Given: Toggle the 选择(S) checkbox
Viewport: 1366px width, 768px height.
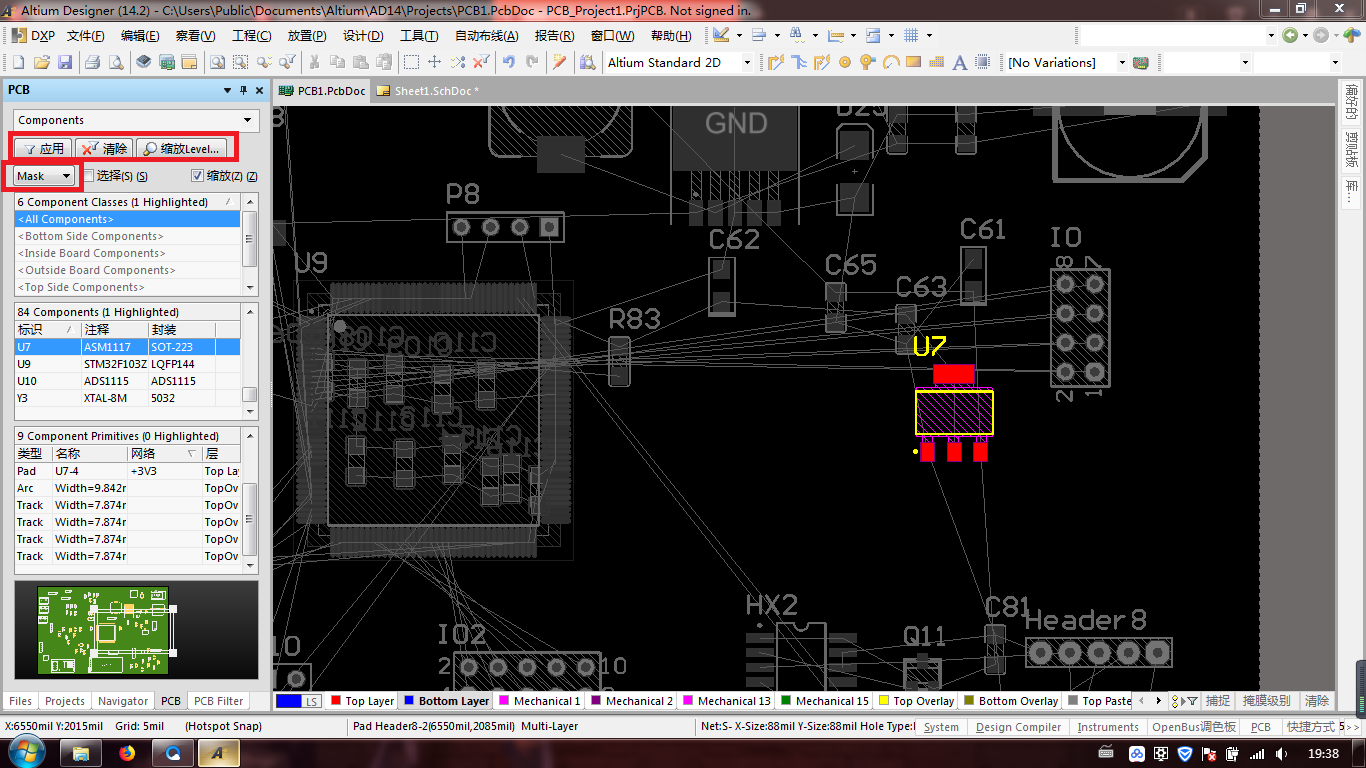Looking at the screenshot, I should (x=89, y=176).
